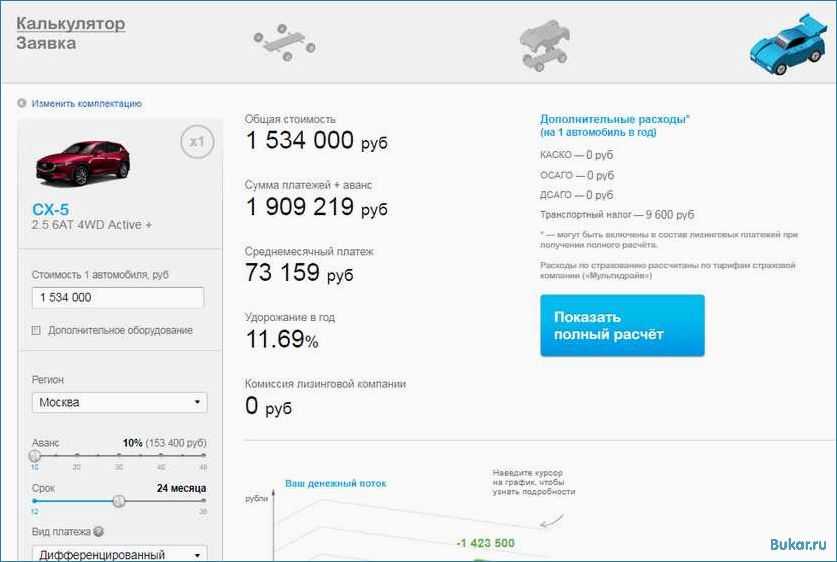The width and height of the screenshot is (837, 562).
Task: Click the 73 159 руб monthly payment
Action: [x=299, y=273]
